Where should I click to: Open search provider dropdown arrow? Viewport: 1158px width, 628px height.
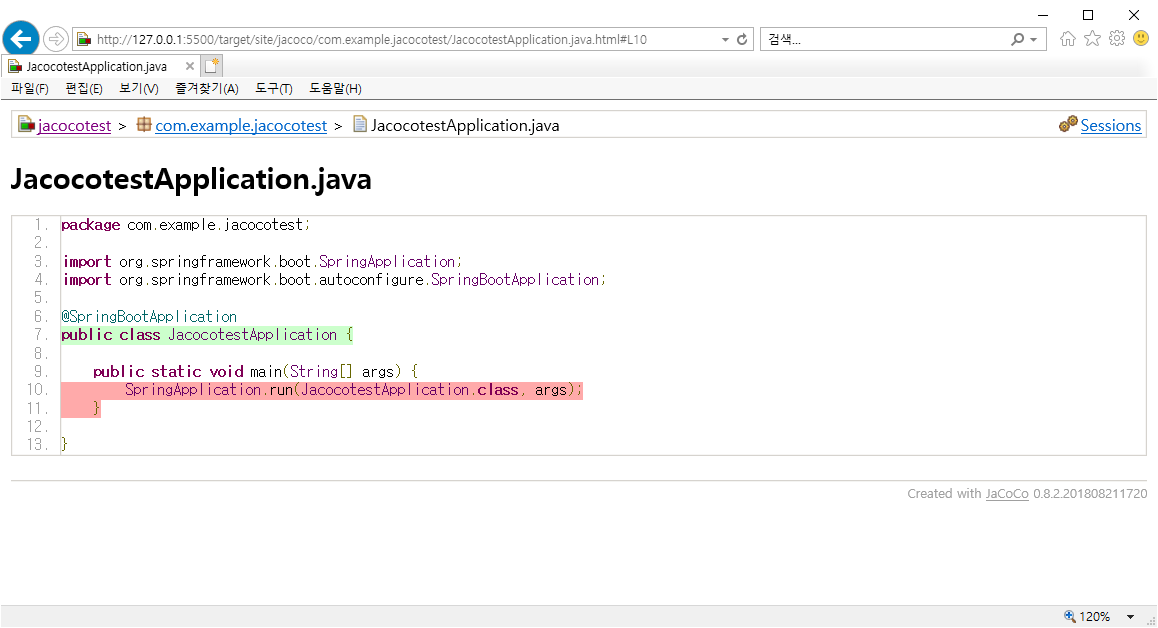pyautogui.click(x=1033, y=40)
